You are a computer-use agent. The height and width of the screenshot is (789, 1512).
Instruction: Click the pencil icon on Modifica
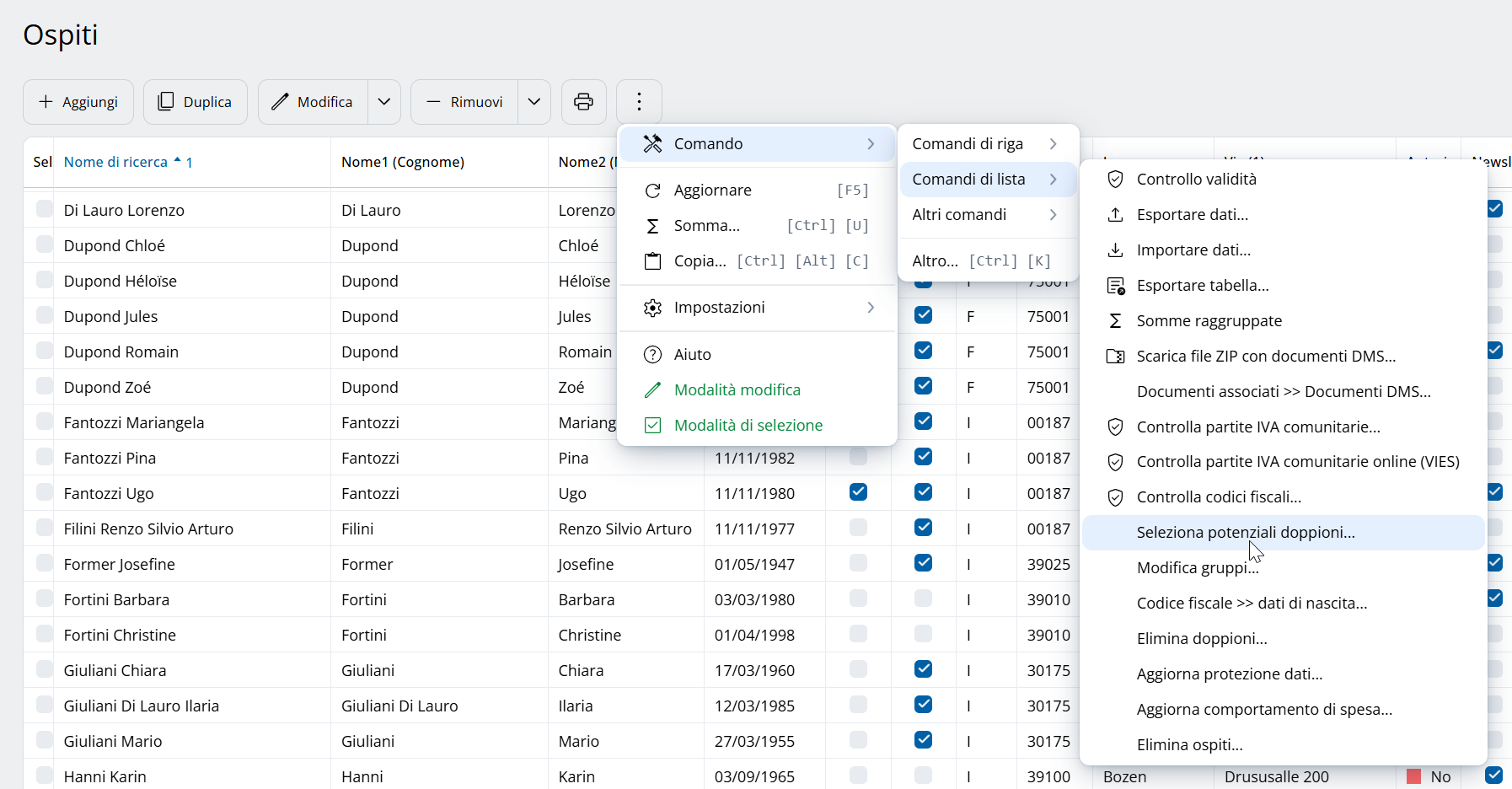tap(280, 102)
